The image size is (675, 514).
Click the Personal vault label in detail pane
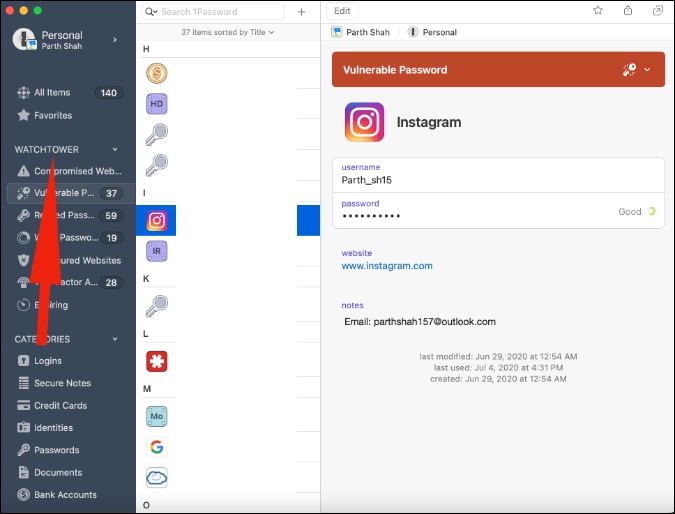pos(432,32)
